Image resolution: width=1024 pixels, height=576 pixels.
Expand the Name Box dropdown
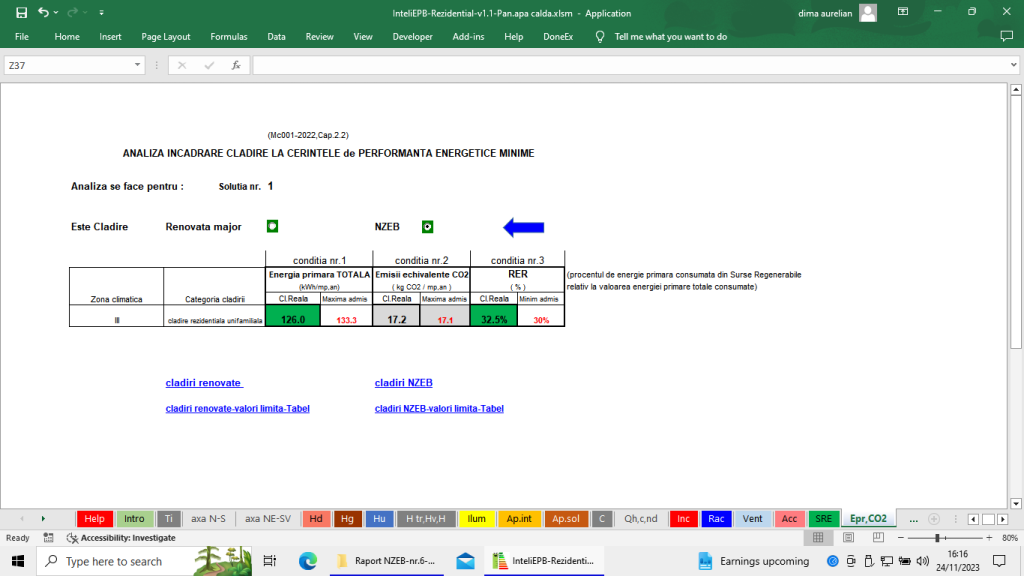click(x=138, y=65)
